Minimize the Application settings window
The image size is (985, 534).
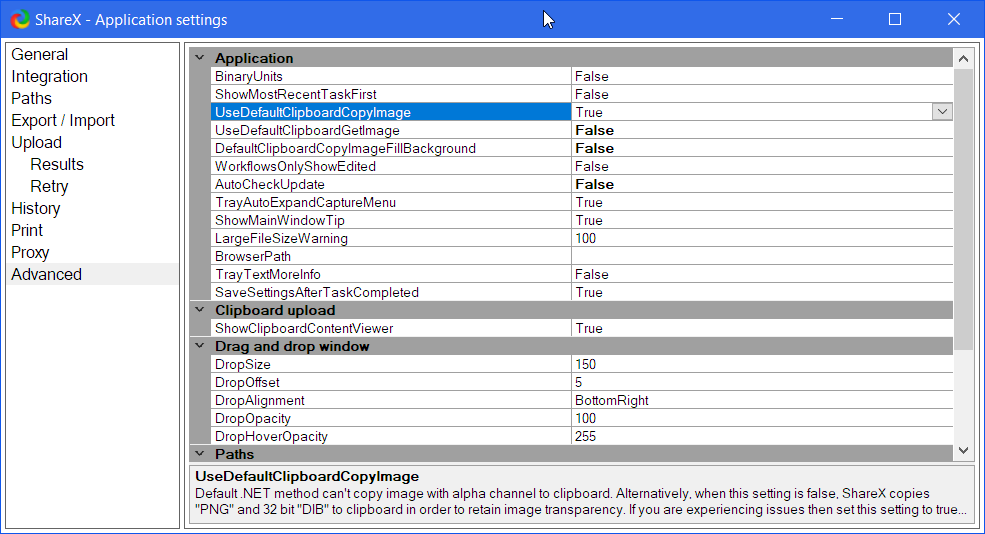tap(837, 19)
